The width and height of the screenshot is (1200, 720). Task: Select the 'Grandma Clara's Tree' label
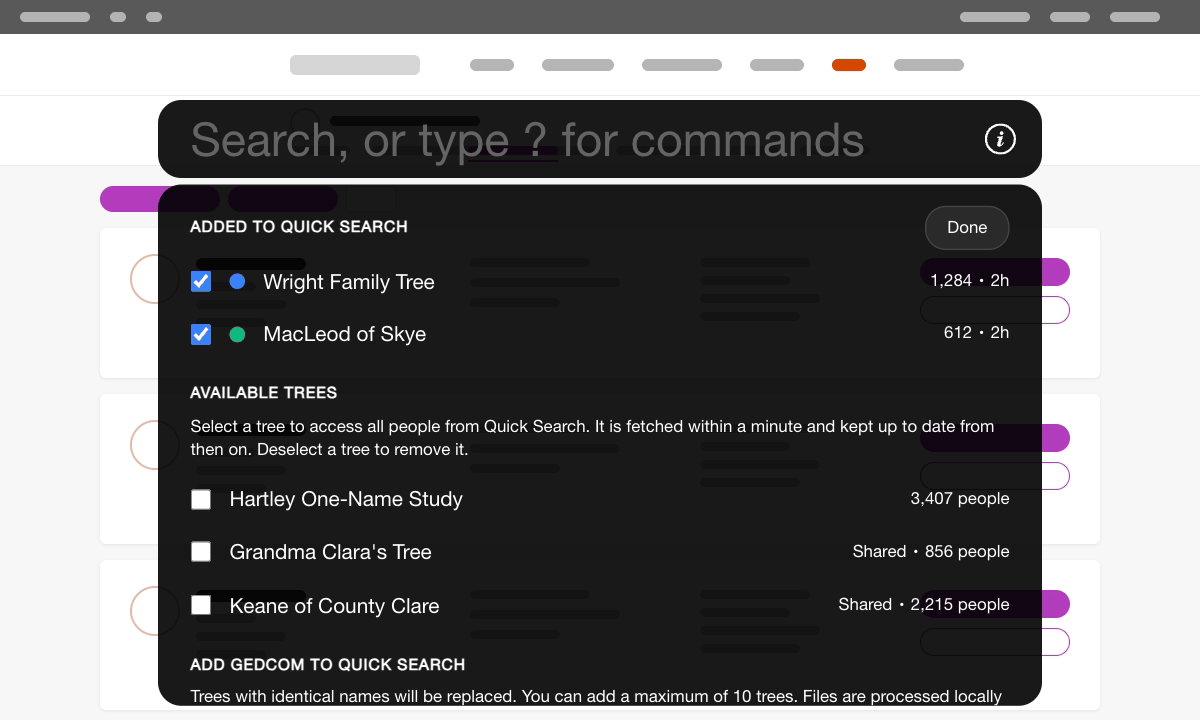click(x=330, y=552)
